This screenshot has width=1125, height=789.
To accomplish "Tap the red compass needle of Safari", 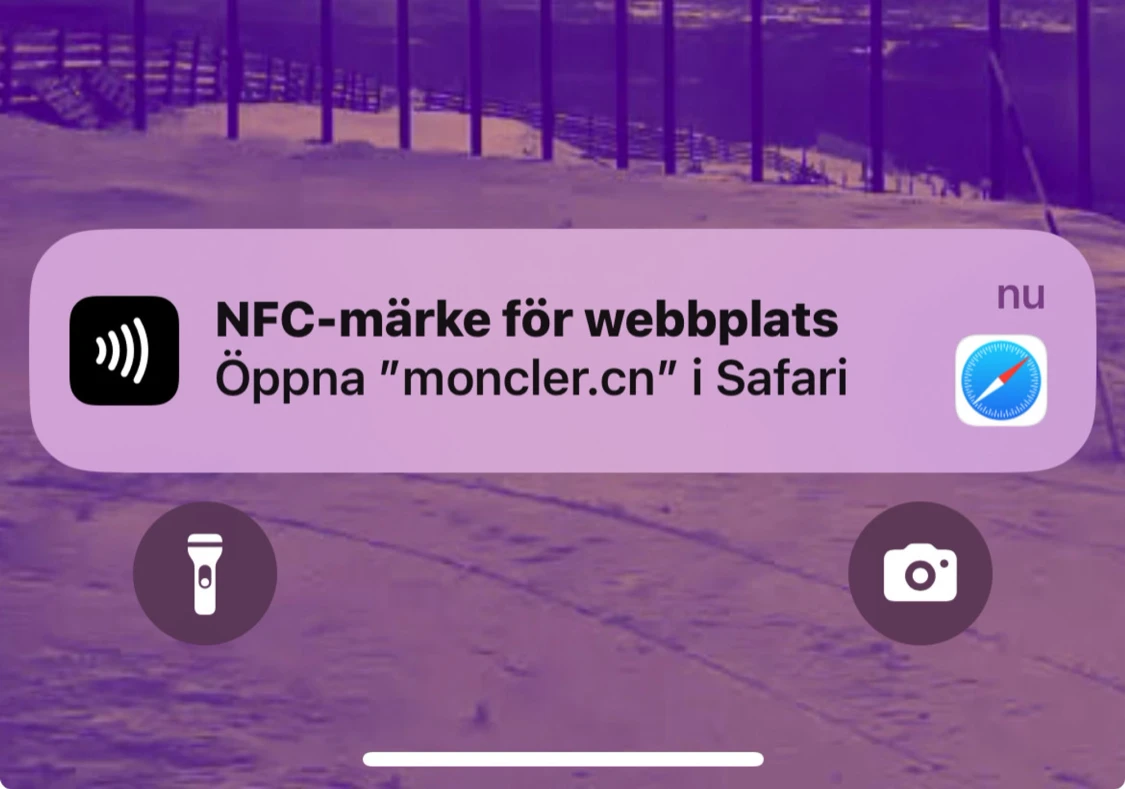I will point(1012,369).
